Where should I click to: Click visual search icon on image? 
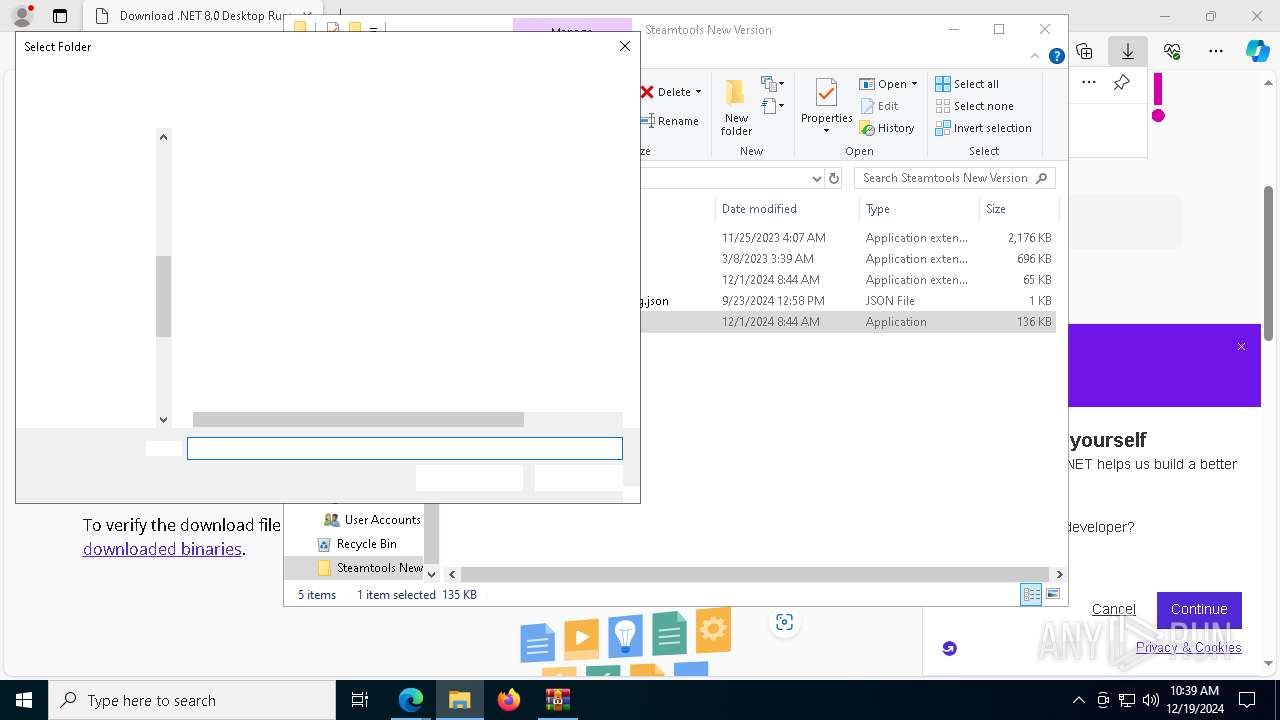784,622
